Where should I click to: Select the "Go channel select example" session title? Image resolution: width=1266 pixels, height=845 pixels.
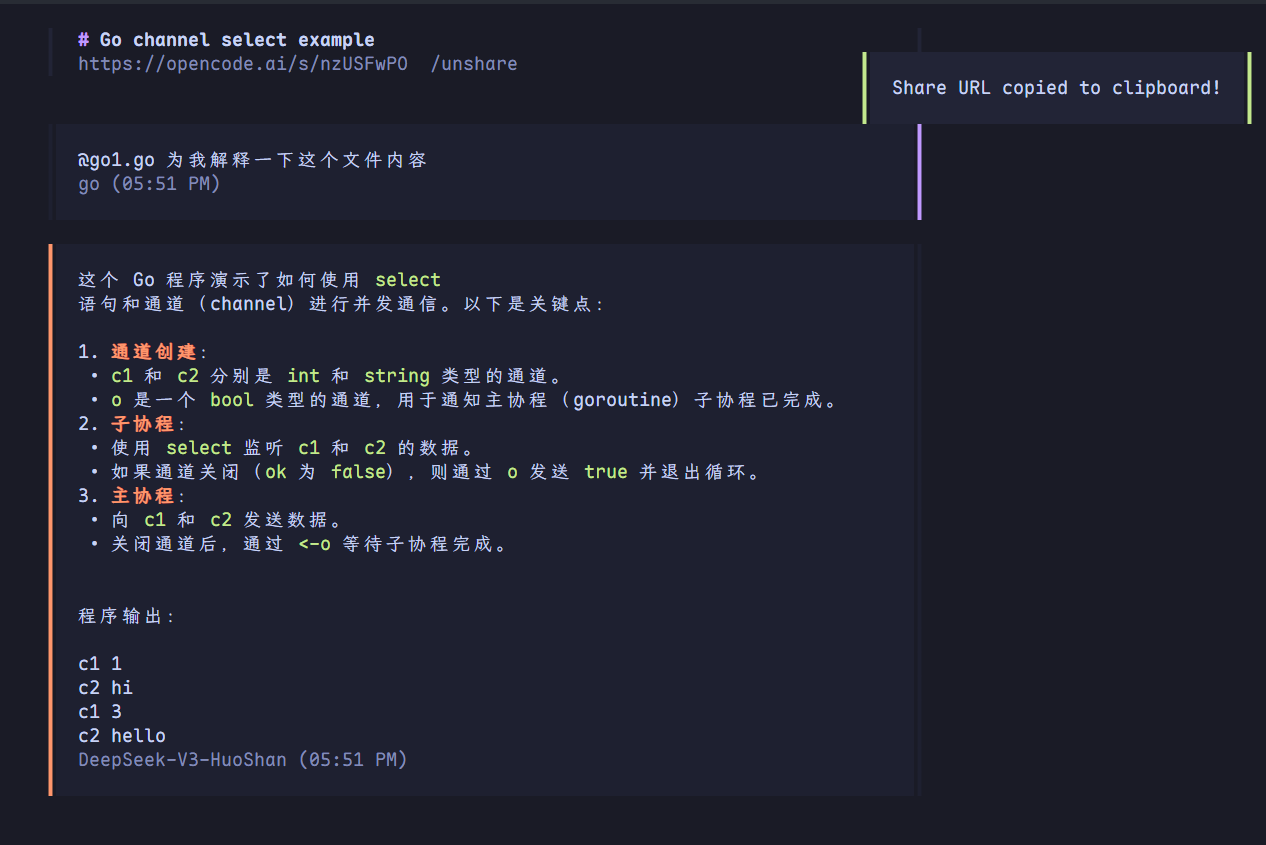237,40
